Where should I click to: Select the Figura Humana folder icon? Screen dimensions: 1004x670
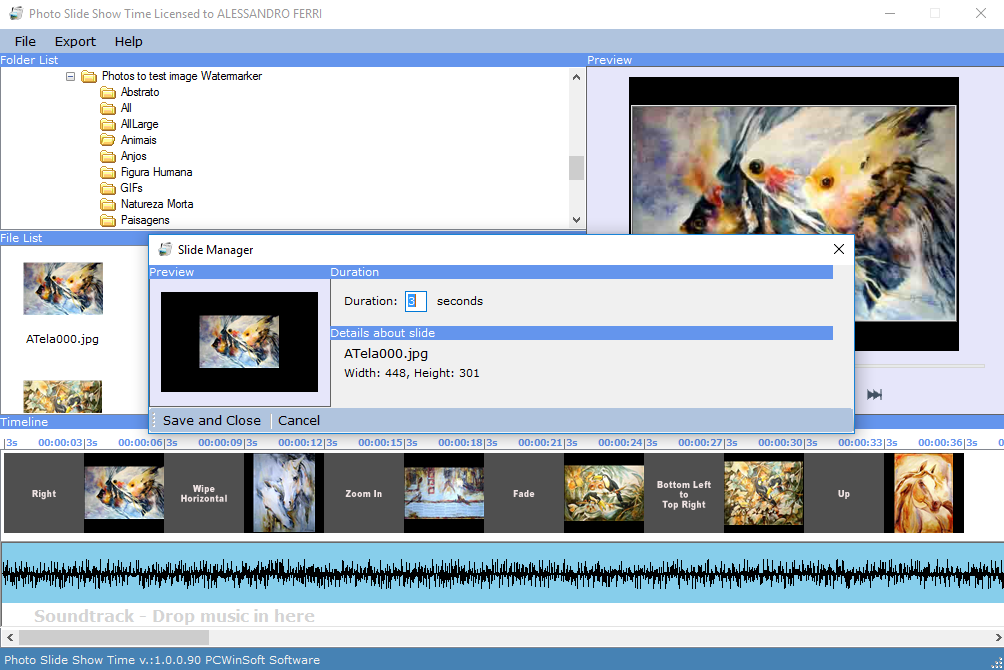[x=108, y=172]
